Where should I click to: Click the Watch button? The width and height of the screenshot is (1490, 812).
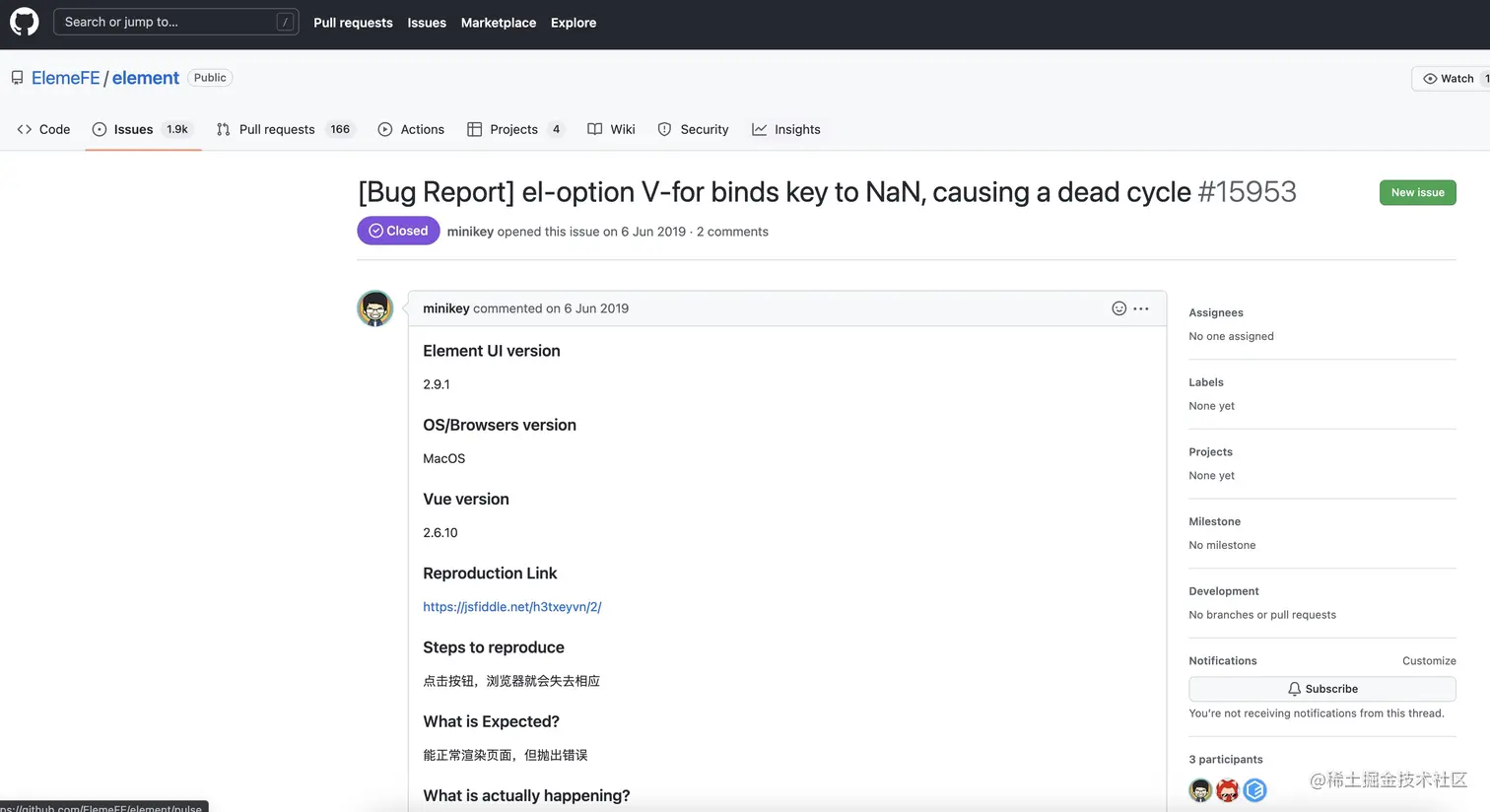click(x=1451, y=79)
